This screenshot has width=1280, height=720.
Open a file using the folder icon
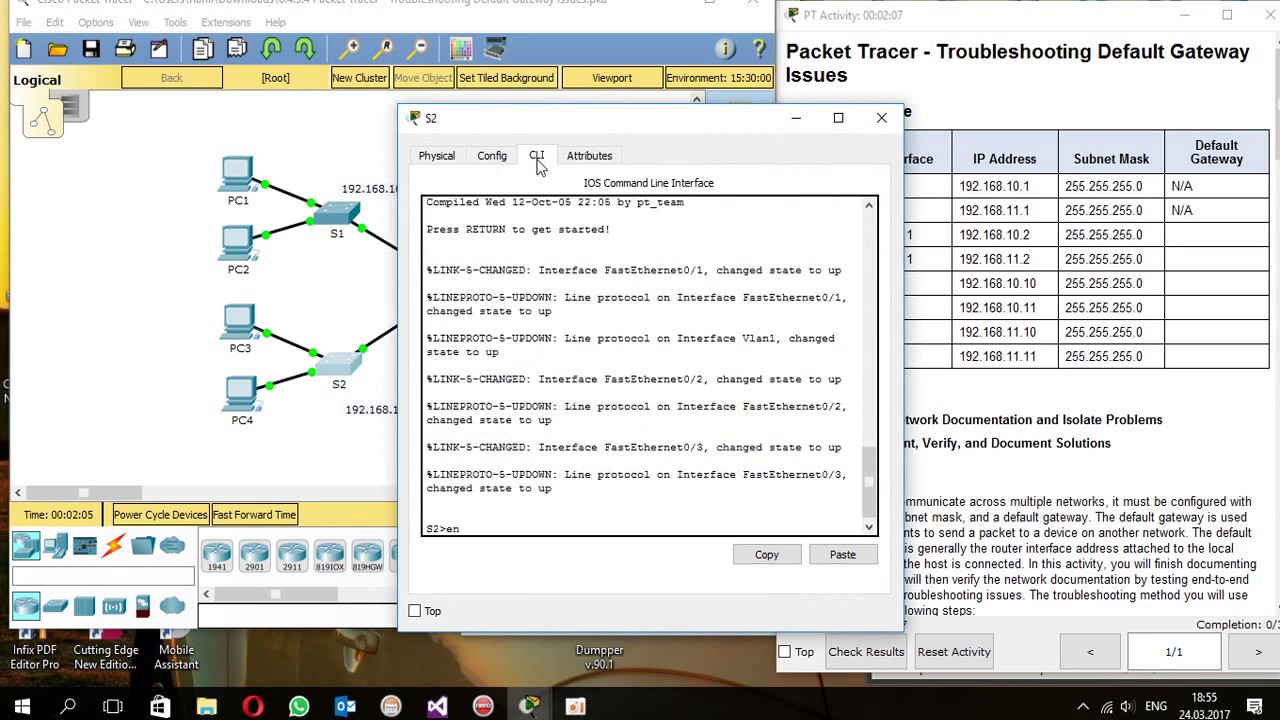(x=57, y=49)
